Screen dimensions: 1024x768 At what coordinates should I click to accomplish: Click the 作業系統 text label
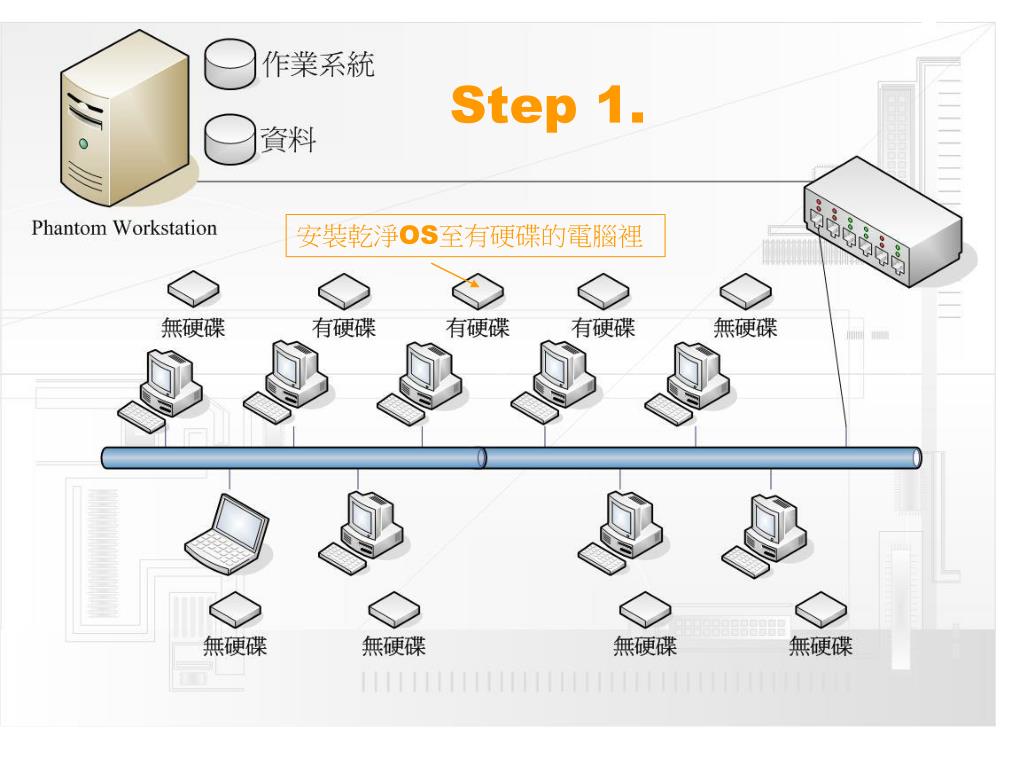tap(318, 64)
